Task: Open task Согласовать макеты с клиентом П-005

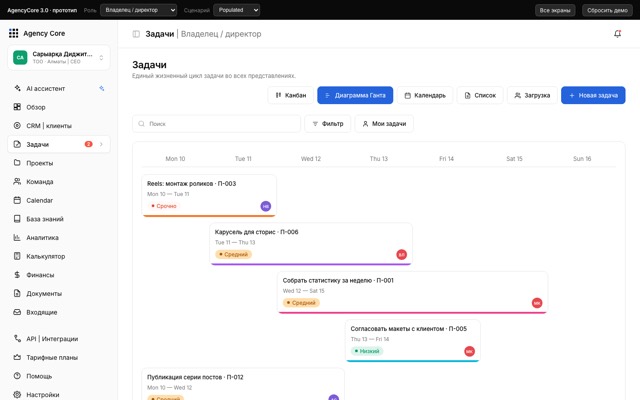Action: [x=413, y=341]
